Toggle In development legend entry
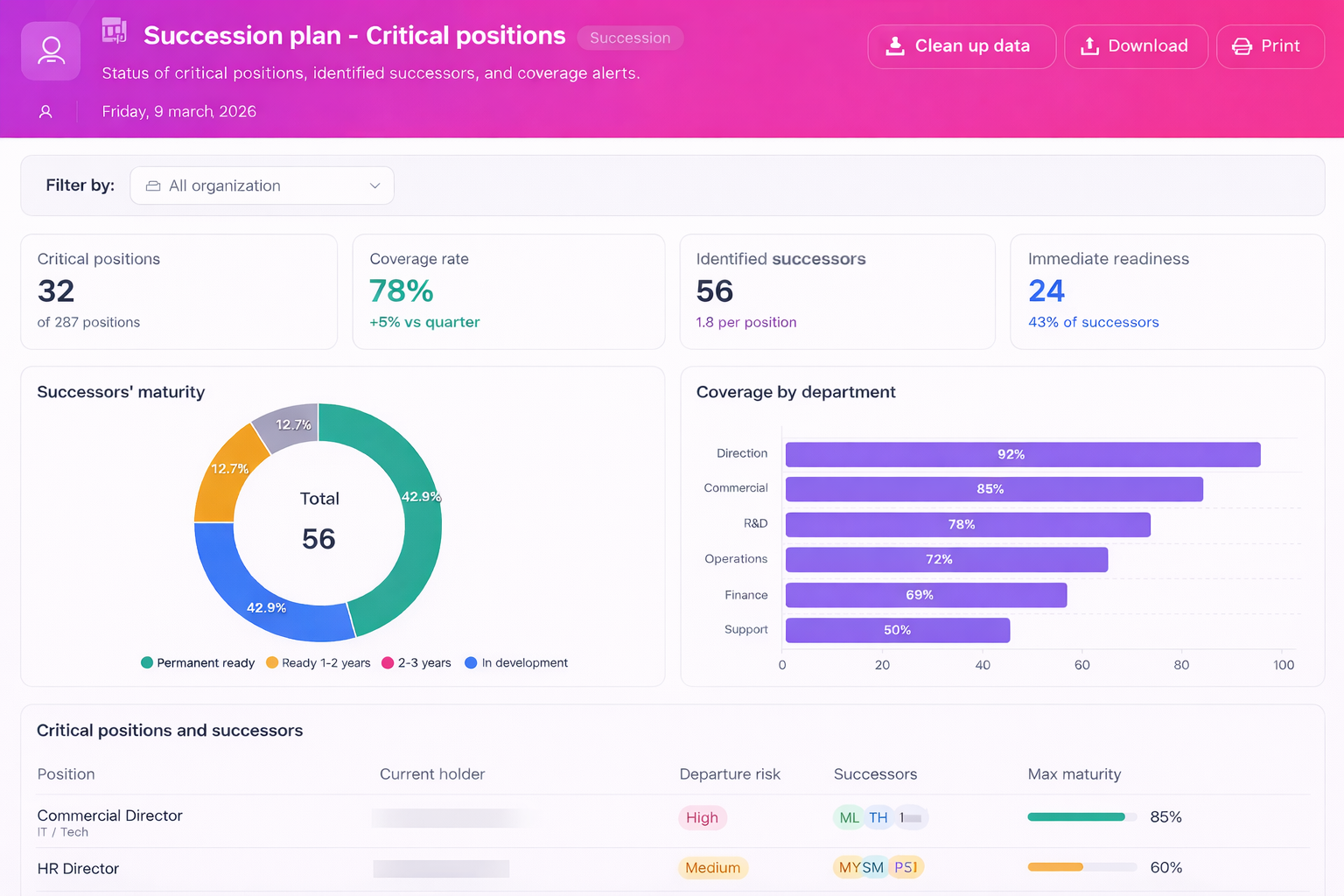Viewport: 1344px width, 896px height. click(x=516, y=663)
